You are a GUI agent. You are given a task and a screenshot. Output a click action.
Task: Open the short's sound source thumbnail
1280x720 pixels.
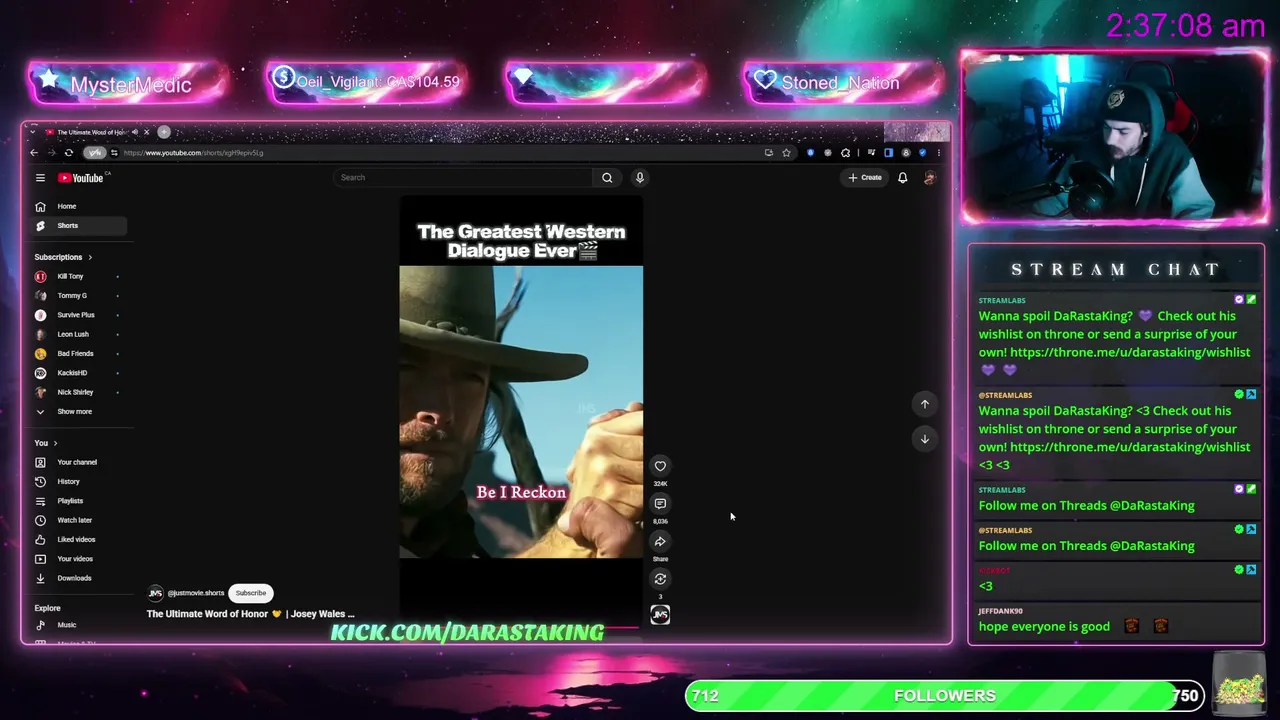(x=660, y=615)
